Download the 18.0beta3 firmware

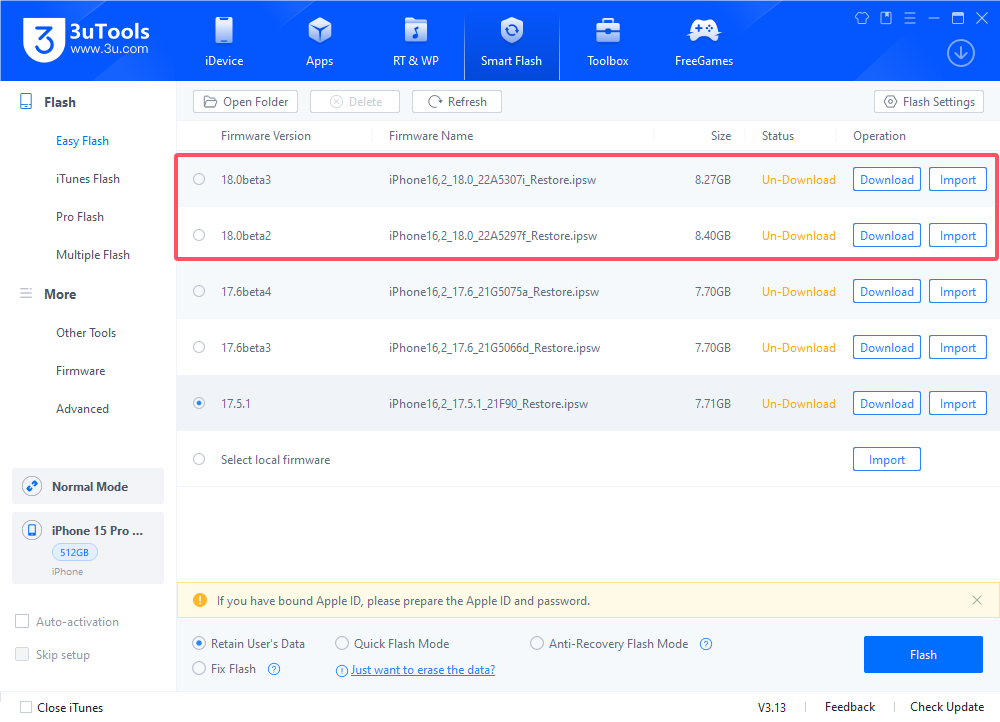(x=887, y=180)
